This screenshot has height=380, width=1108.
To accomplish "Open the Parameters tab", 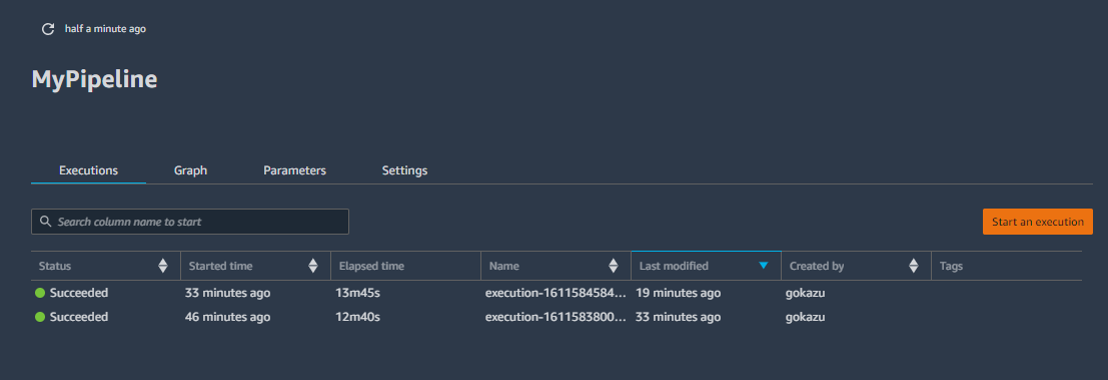I will [x=295, y=170].
